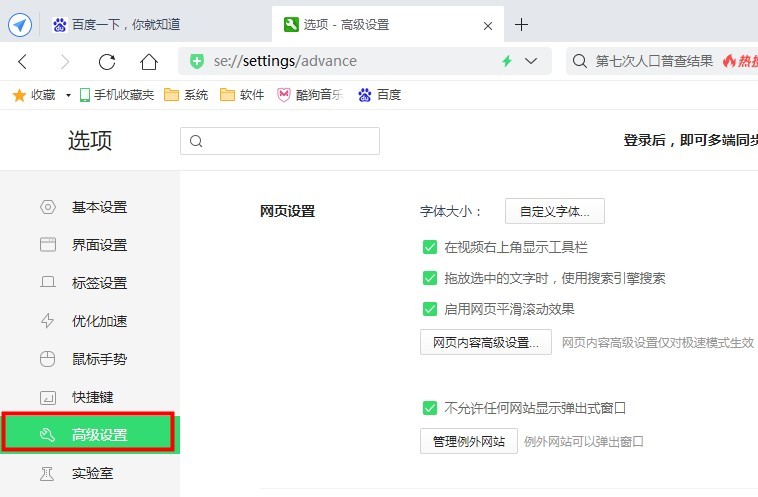
Task: Click the 例外网站可以弹出窗口 hint text
Action: [x=583, y=441]
